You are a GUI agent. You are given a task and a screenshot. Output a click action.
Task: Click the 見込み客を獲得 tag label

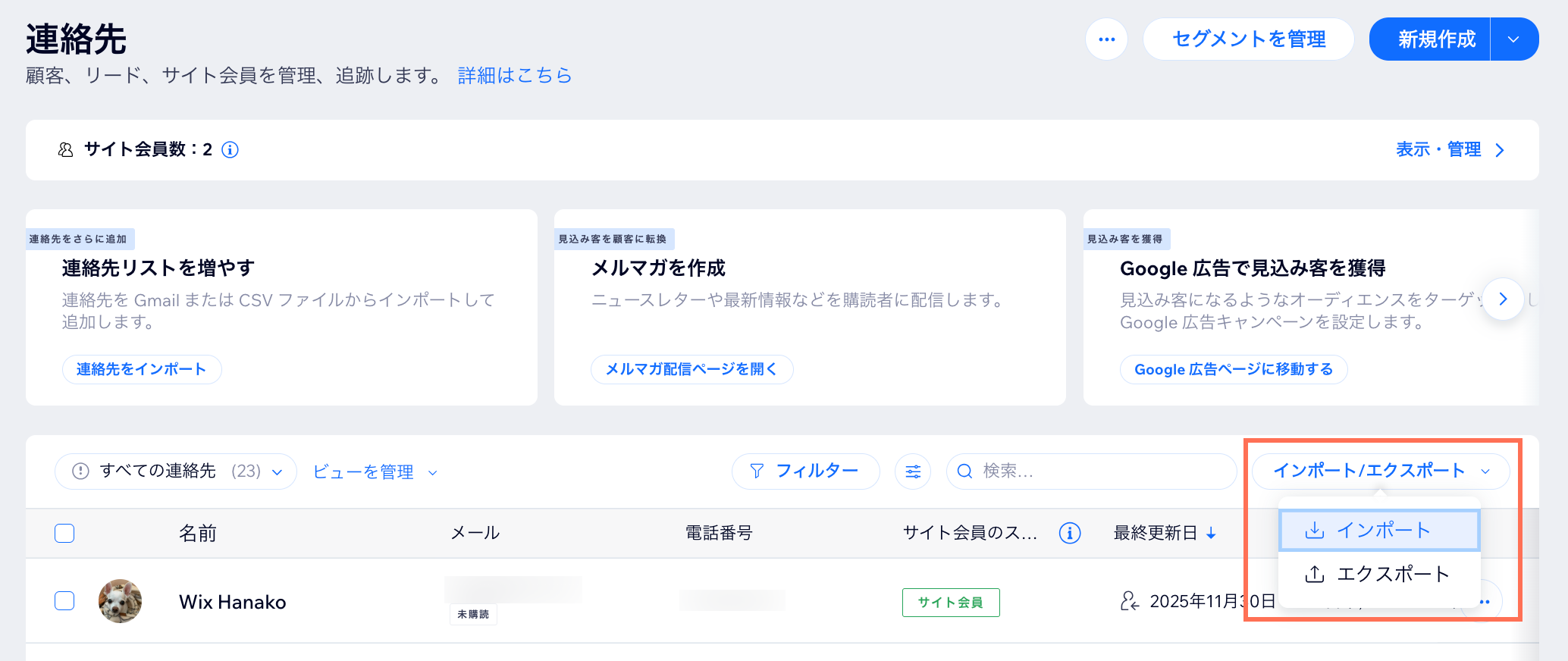point(1126,239)
